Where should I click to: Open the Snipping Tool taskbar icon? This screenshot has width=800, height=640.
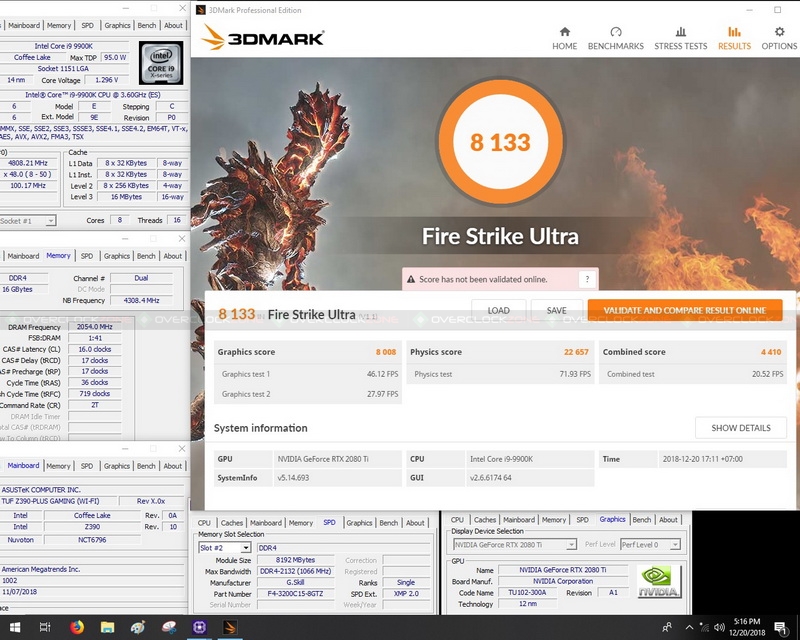168,627
